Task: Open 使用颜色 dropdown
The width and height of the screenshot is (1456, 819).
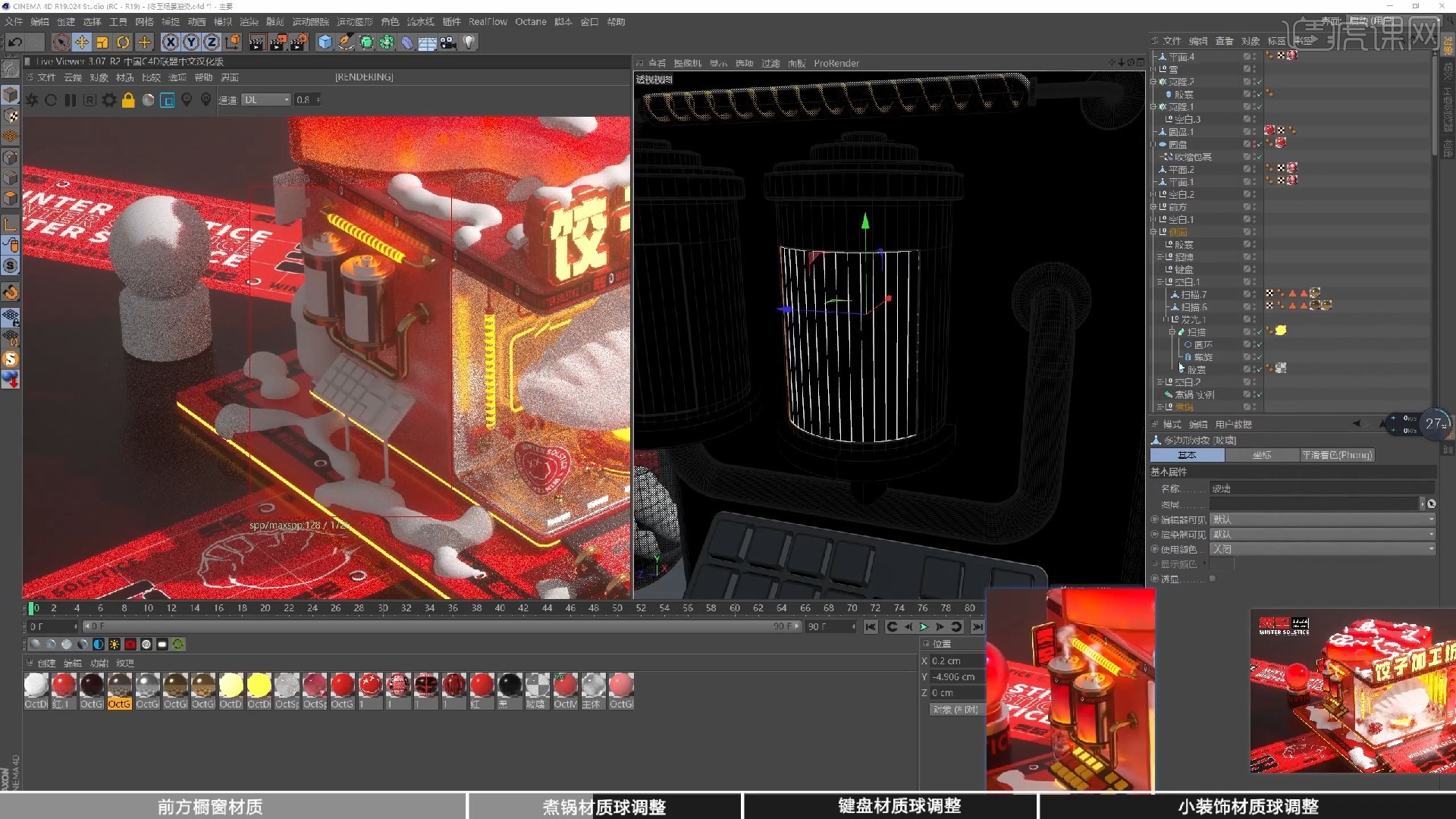Action: tap(1323, 549)
